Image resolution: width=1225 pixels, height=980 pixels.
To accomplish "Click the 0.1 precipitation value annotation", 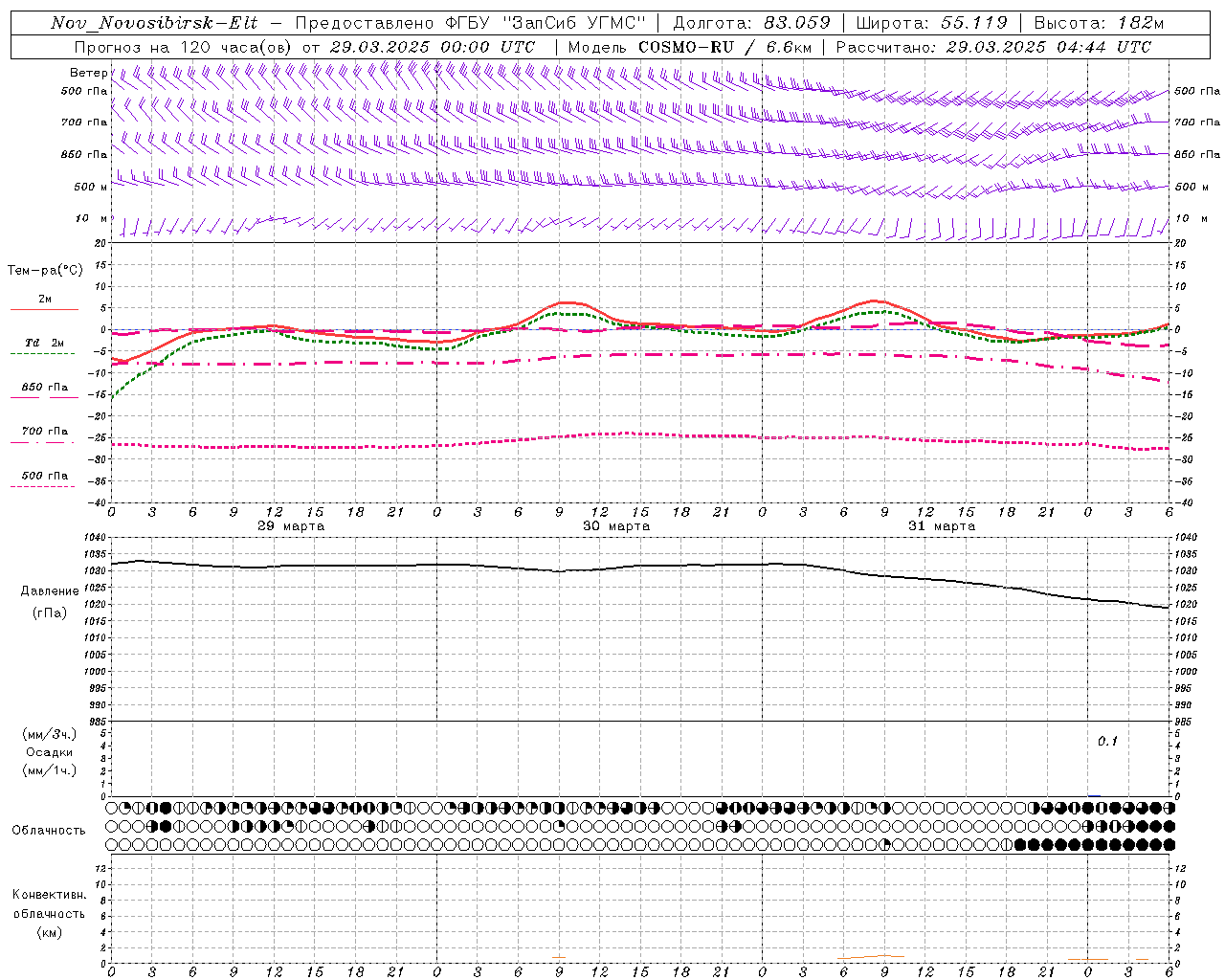I will tap(1107, 741).
